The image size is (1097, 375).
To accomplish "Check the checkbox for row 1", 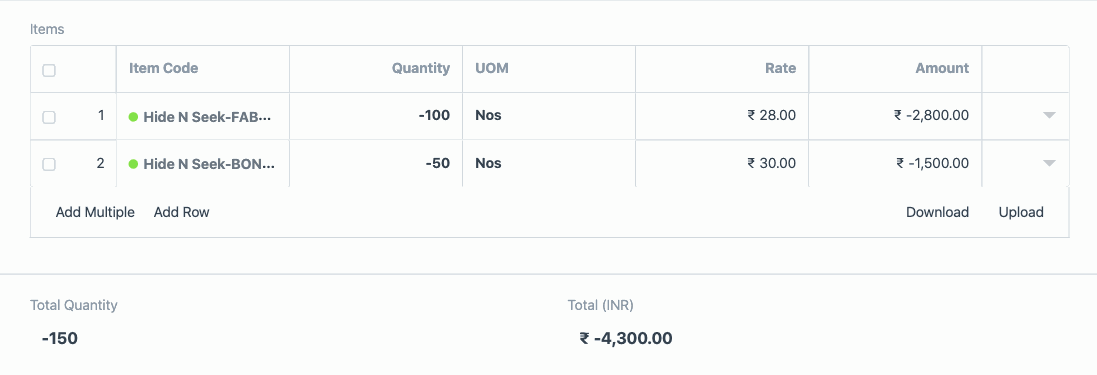I will pos(49,117).
